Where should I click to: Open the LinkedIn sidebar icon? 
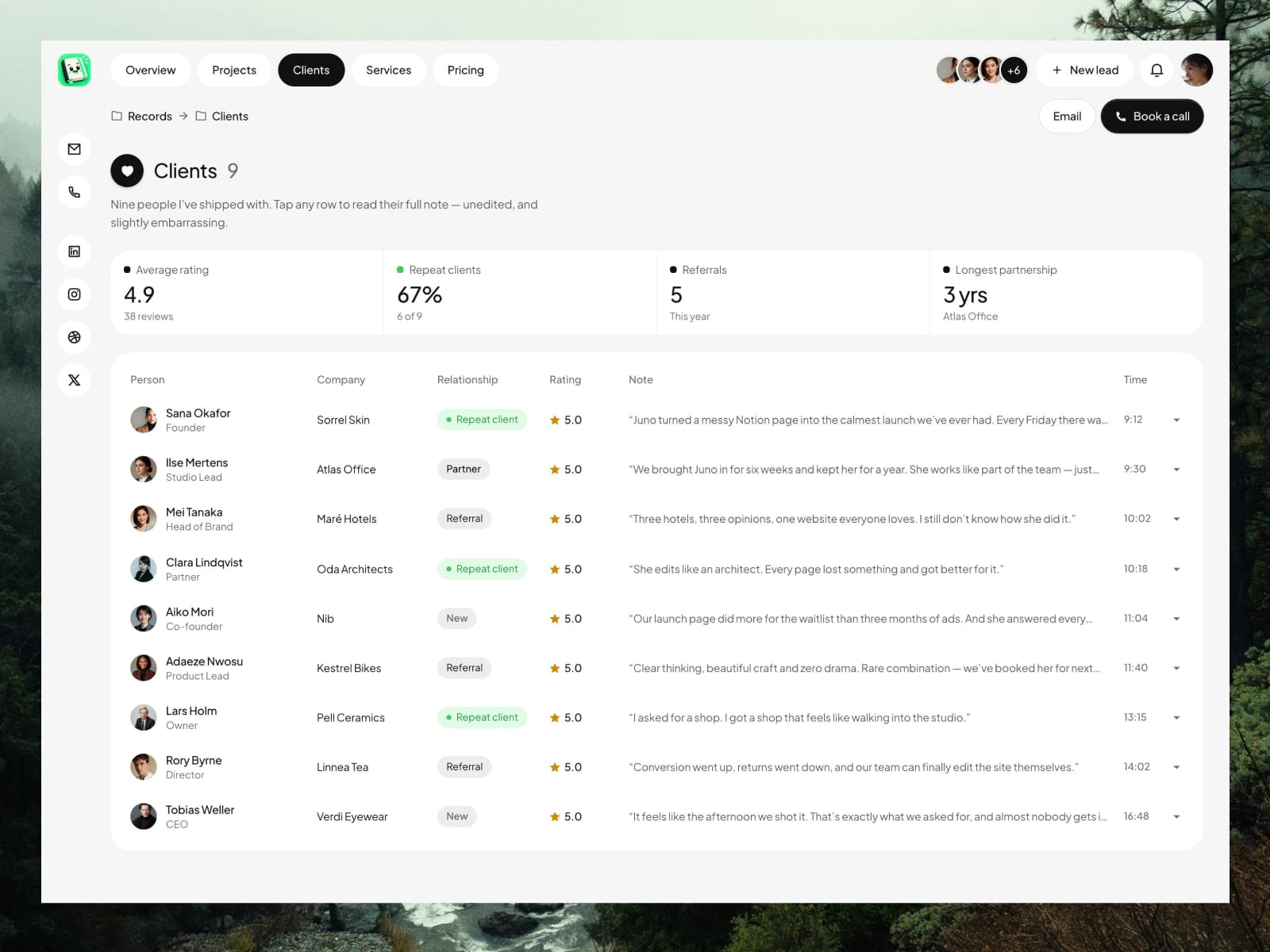click(74, 251)
